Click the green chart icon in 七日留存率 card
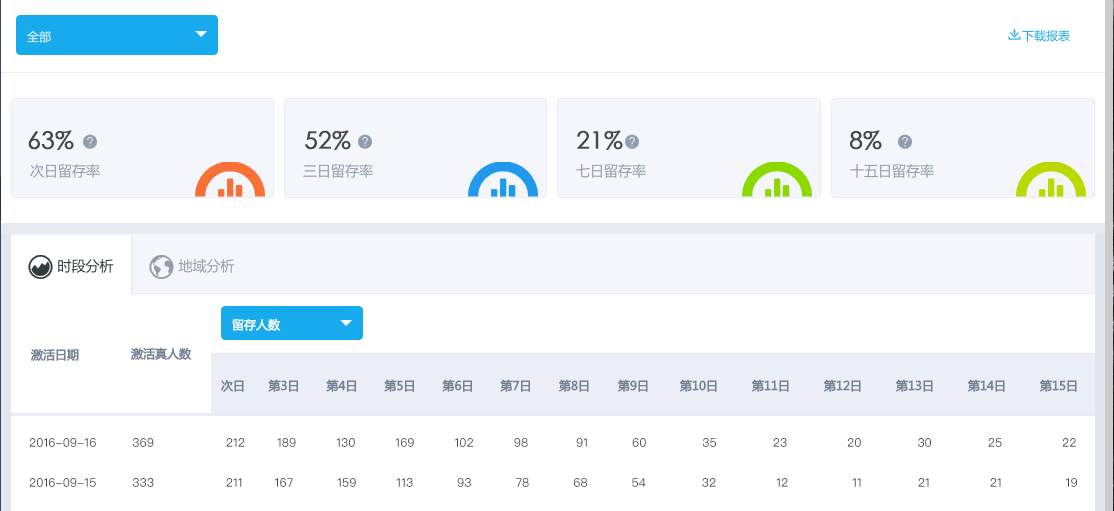 (777, 184)
